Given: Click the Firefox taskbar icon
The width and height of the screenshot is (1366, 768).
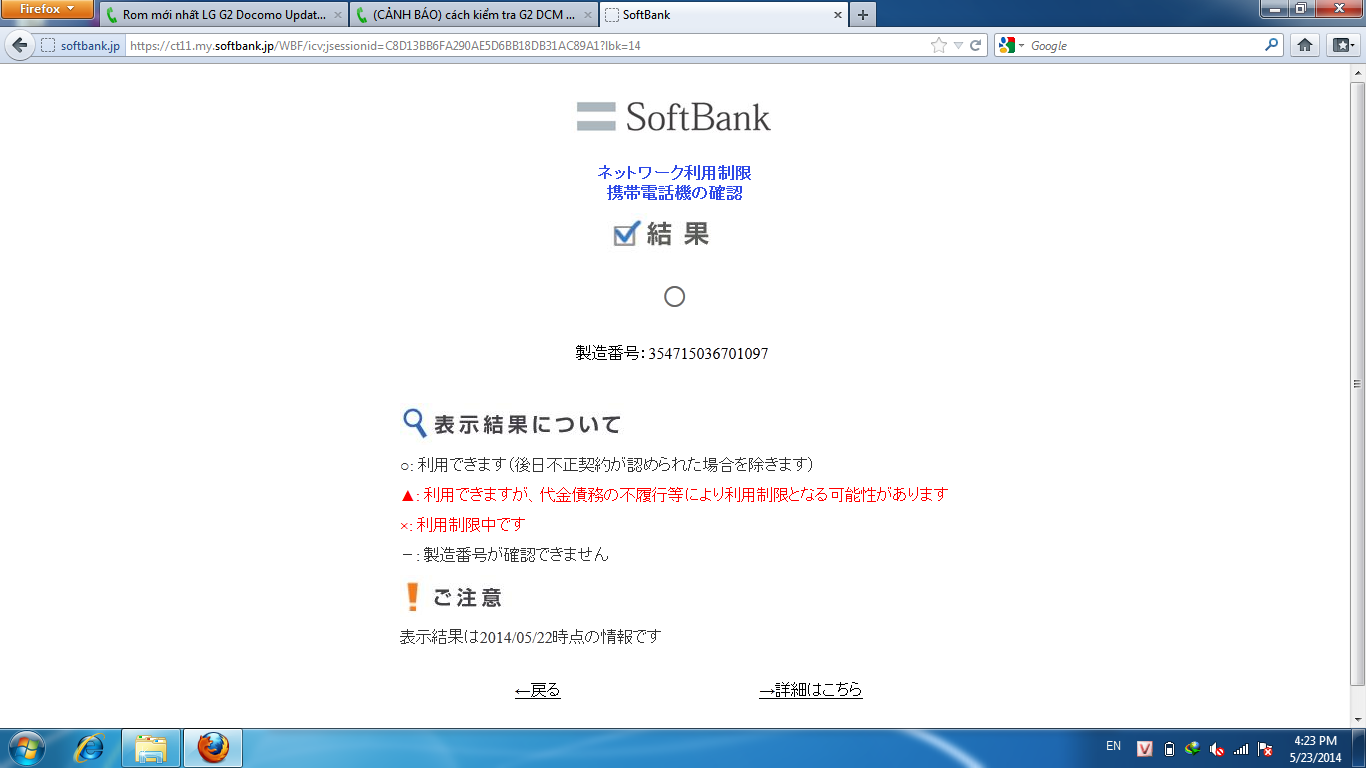Looking at the screenshot, I should [212, 748].
